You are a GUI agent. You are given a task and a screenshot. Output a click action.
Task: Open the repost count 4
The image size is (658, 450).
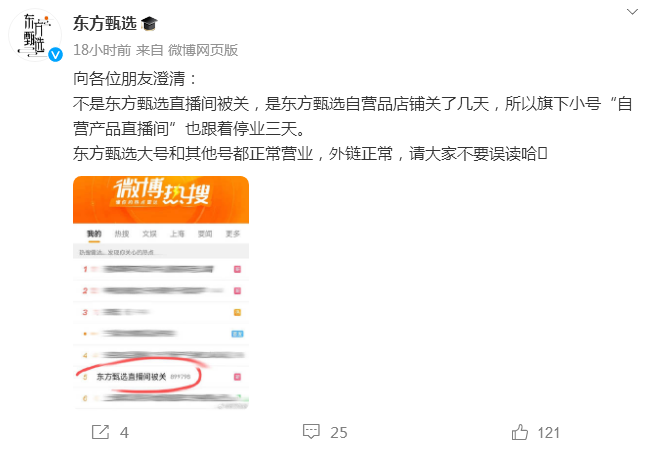[x=124, y=432]
